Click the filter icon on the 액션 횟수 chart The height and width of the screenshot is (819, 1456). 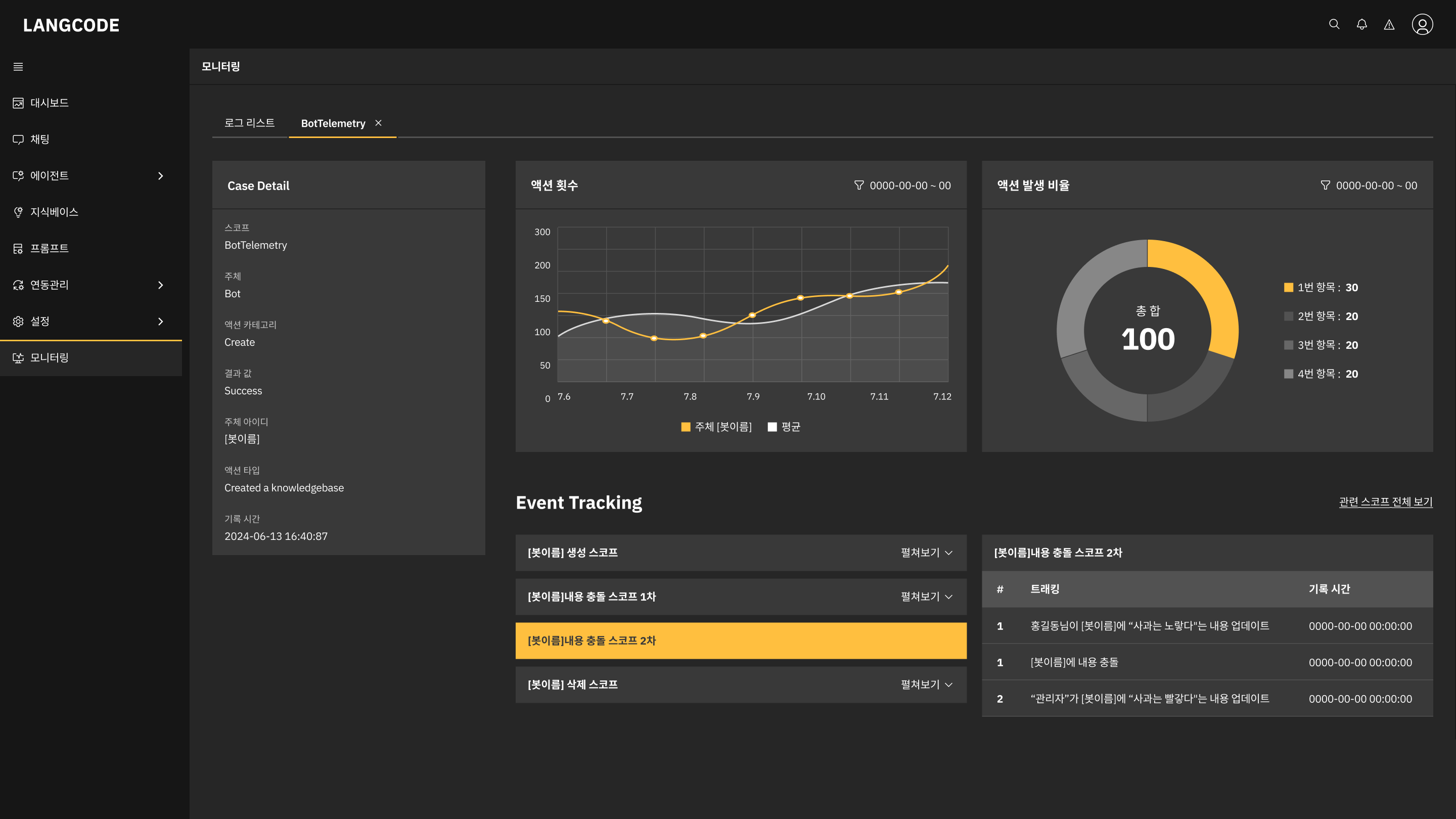[858, 186]
